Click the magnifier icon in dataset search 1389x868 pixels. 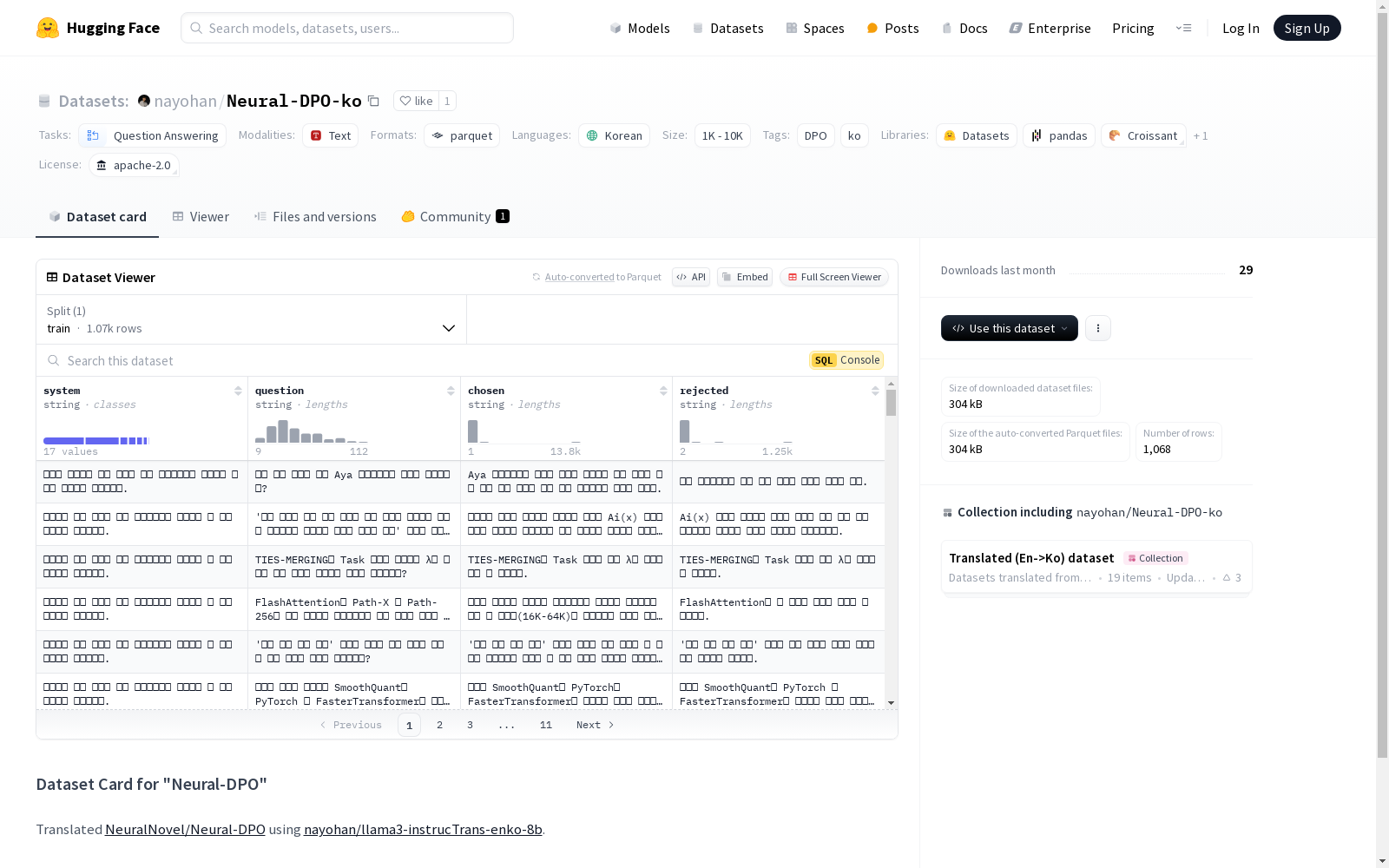(x=54, y=360)
